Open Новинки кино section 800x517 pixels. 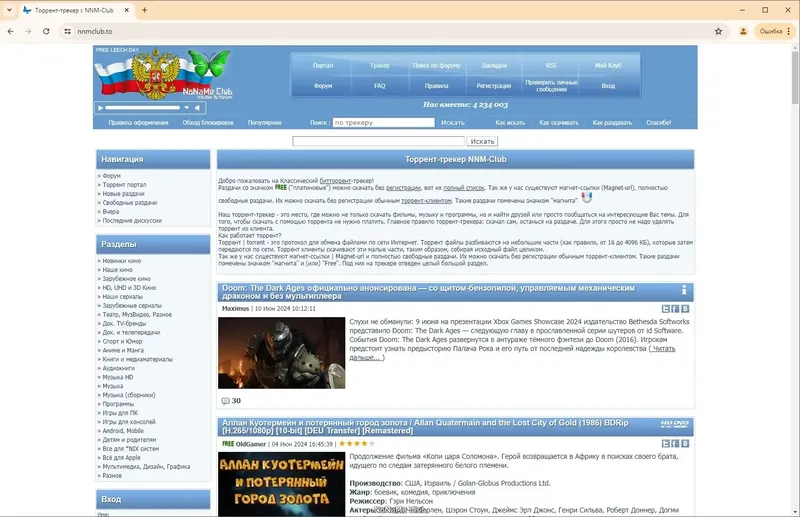[x=121, y=261]
